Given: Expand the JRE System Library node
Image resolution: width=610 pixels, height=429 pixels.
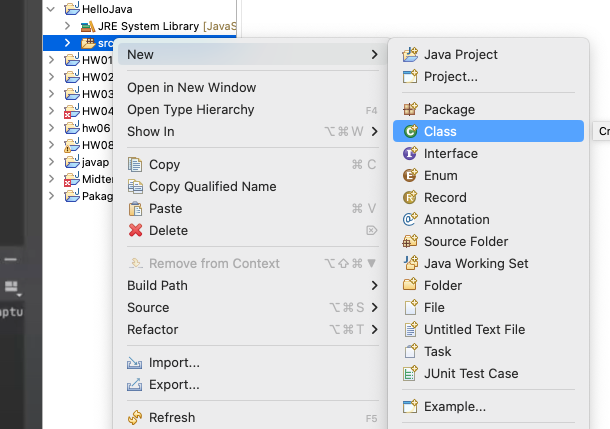Looking at the screenshot, I should (x=68, y=26).
